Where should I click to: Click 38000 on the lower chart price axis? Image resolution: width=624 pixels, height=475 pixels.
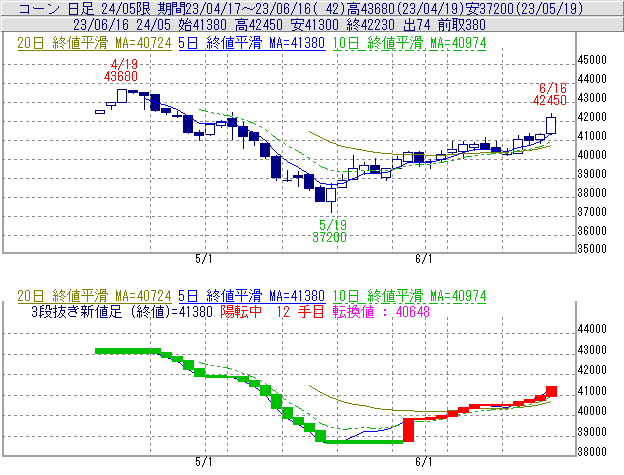pos(592,452)
